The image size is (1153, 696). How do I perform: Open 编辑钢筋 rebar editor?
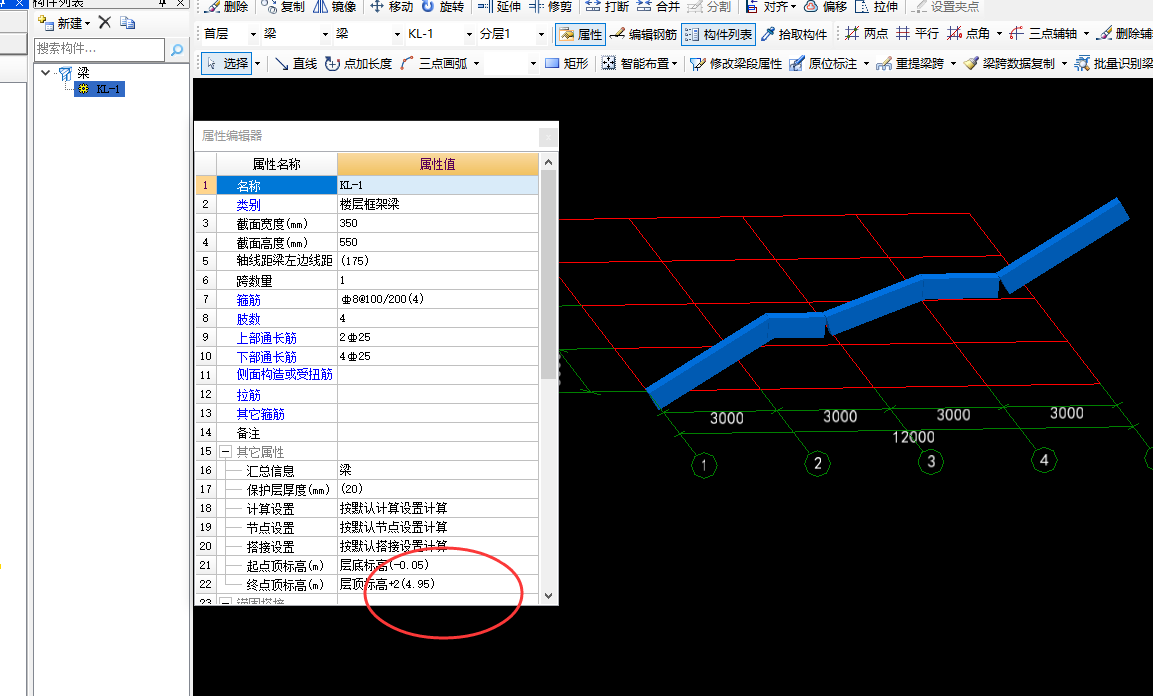(643, 34)
